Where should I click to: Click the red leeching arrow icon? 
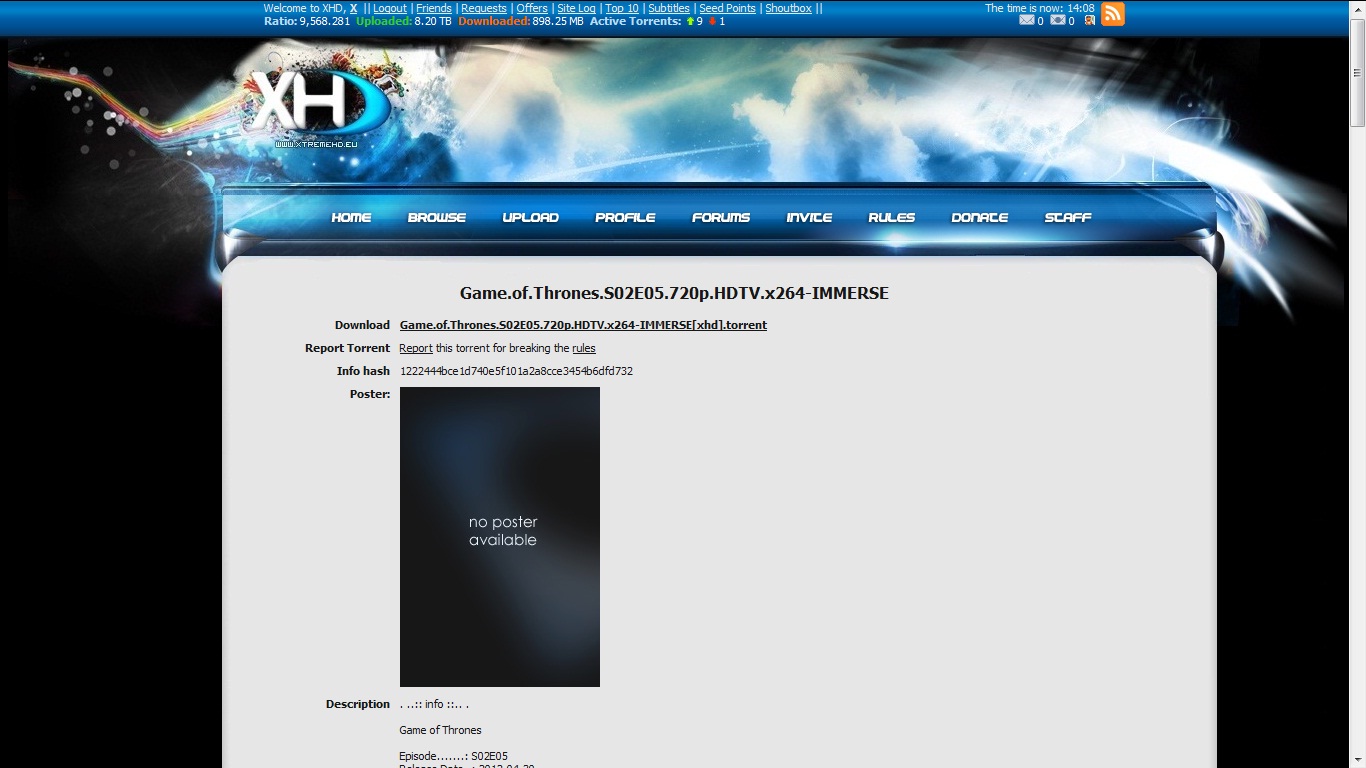(x=713, y=21)
